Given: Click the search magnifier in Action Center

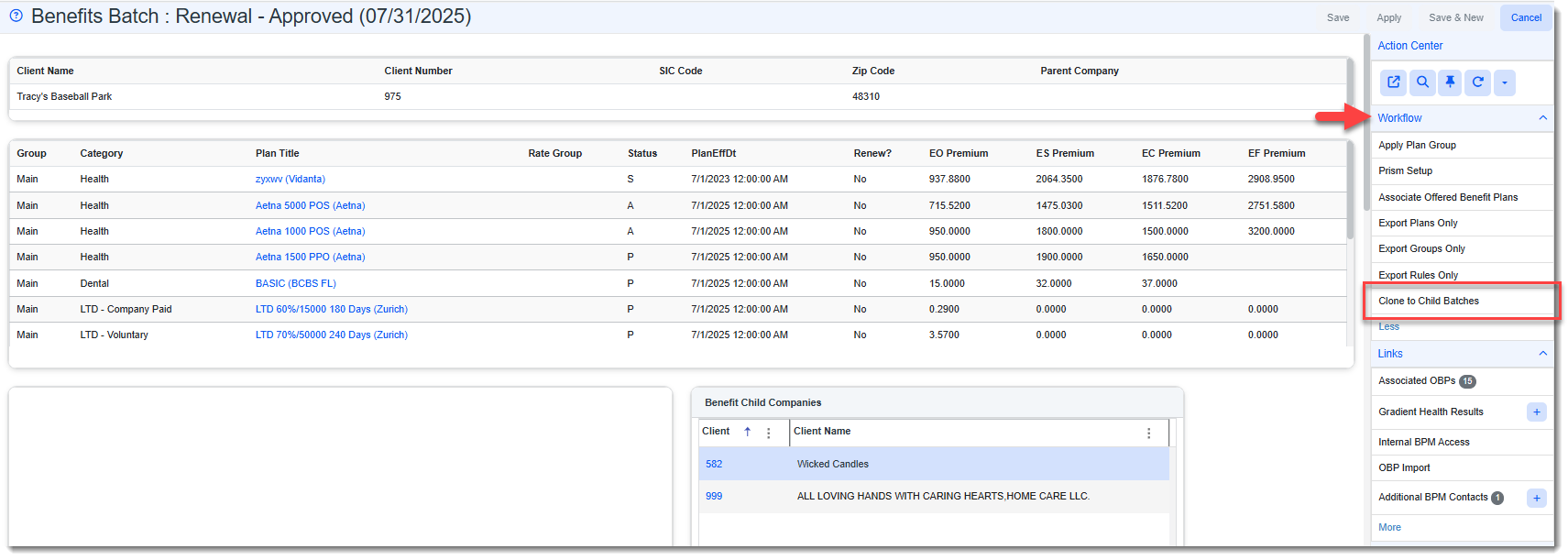Looking at the screenshot, I should (x=1422, y=82).
